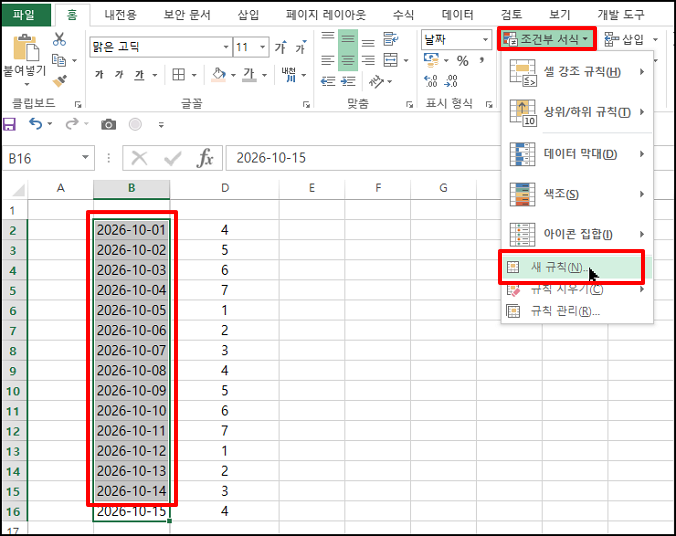Screen dimensions: 676x536
Task: Align text to top of cell
Action: (328, 38)
